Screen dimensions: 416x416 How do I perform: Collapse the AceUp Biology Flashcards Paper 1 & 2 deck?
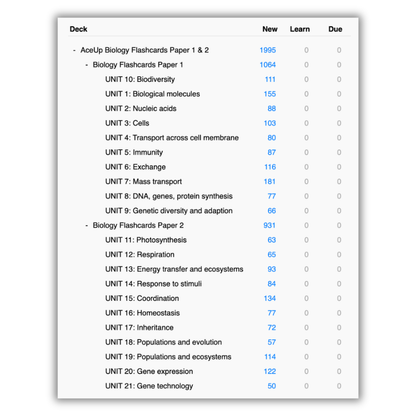click(74, 50)
